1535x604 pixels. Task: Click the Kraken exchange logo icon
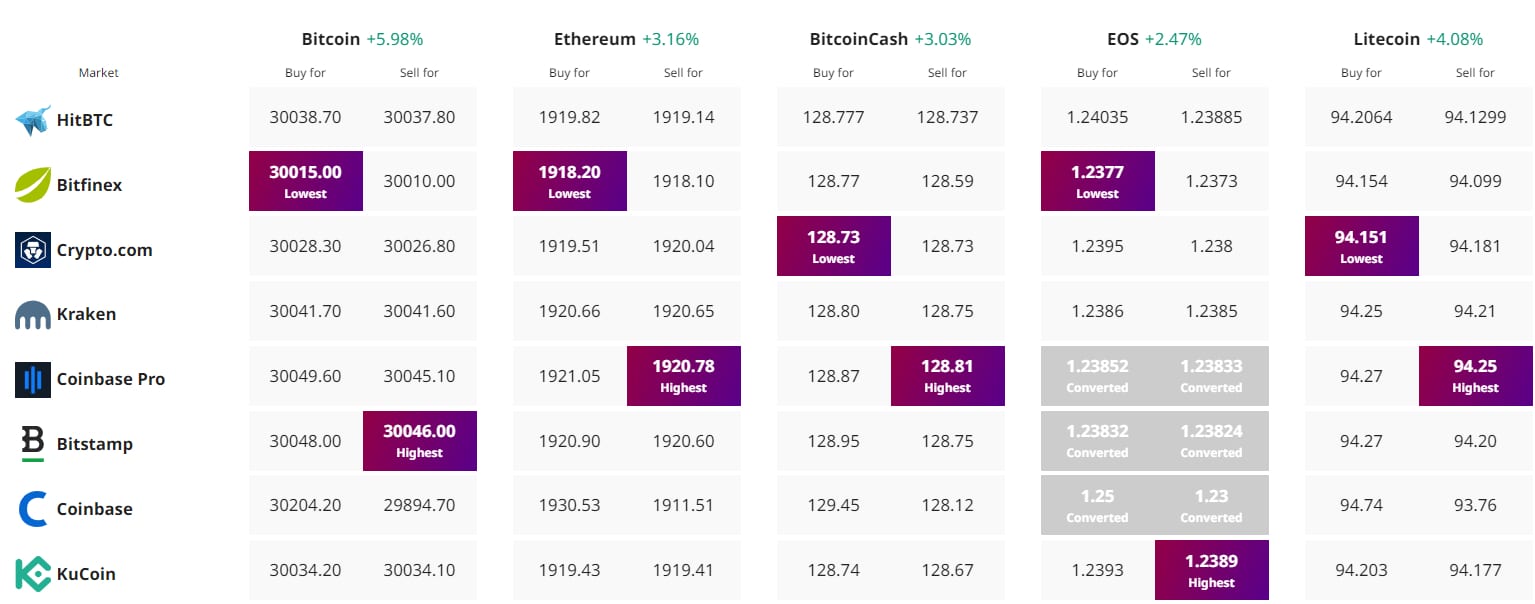[x=33, y=315]
